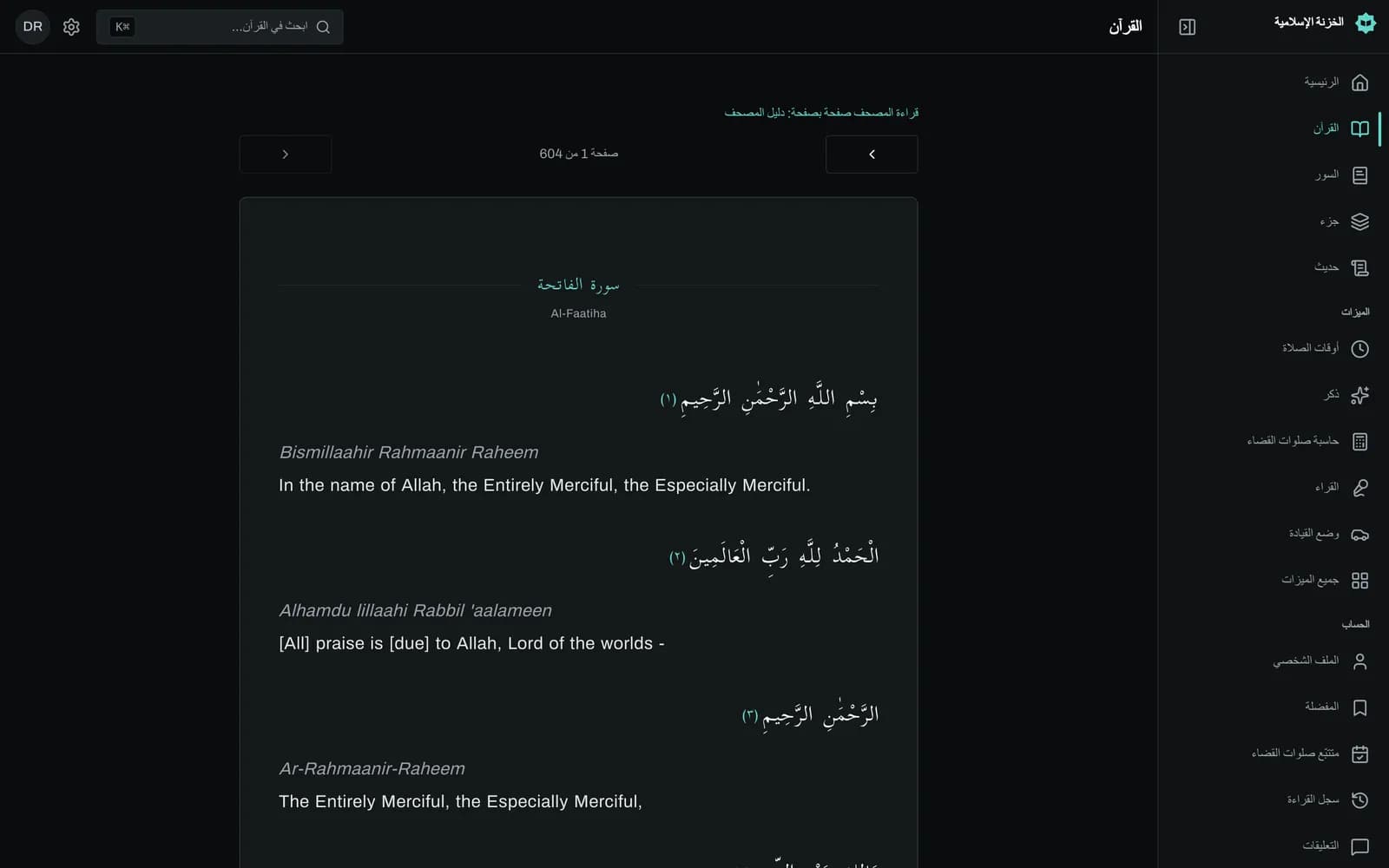
Task: Open the settings gear icon
Action: 71,27
